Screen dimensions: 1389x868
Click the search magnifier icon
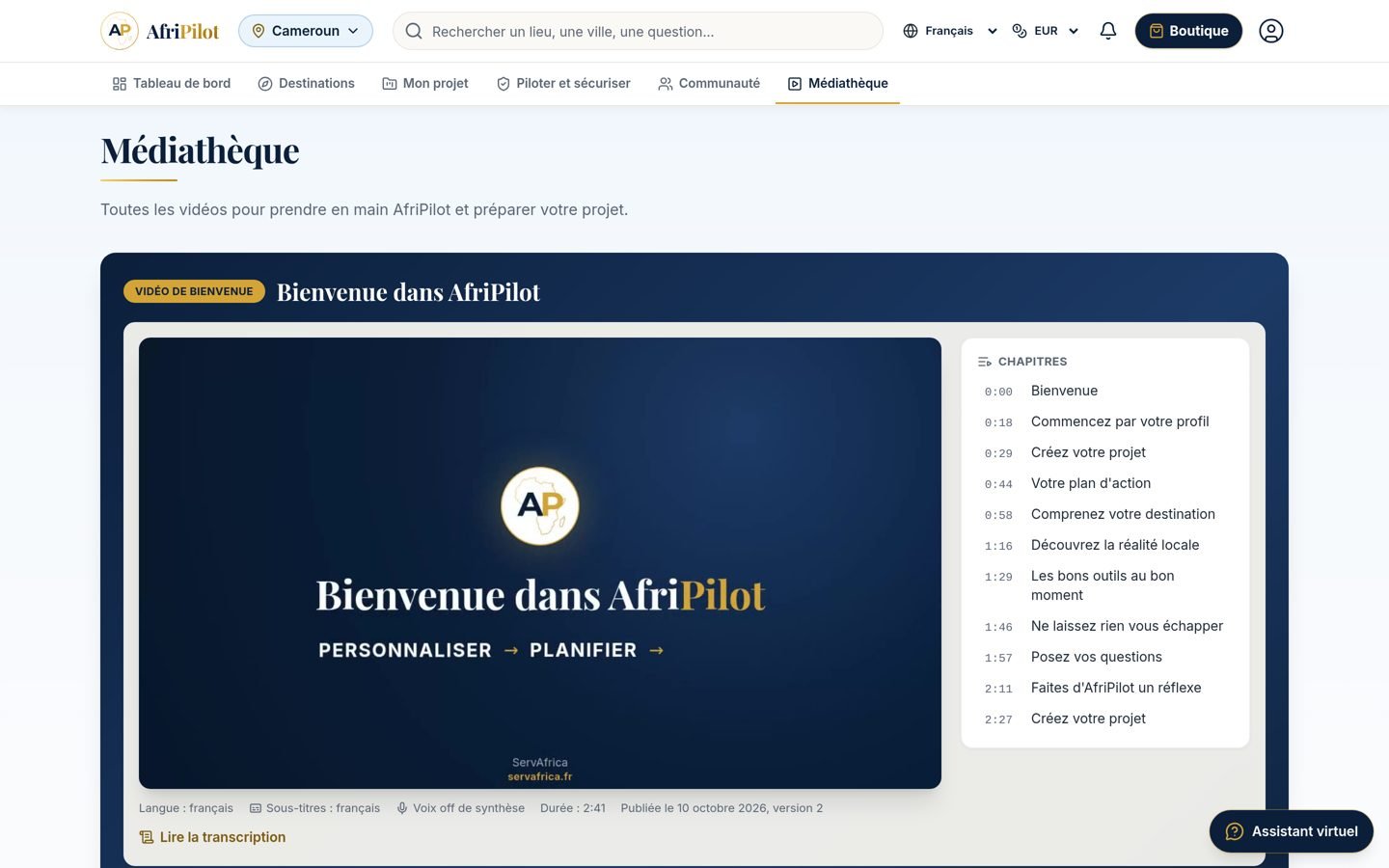(x=414, y=31)
